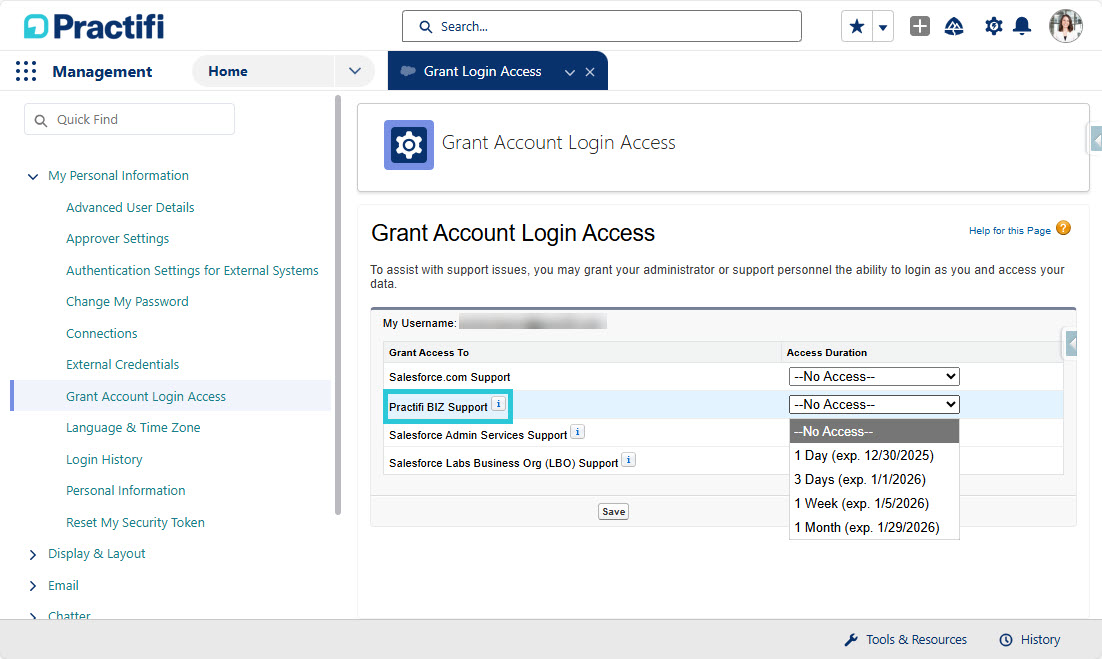Open the Grant Login Access tab menu chevron

[570, 72]
